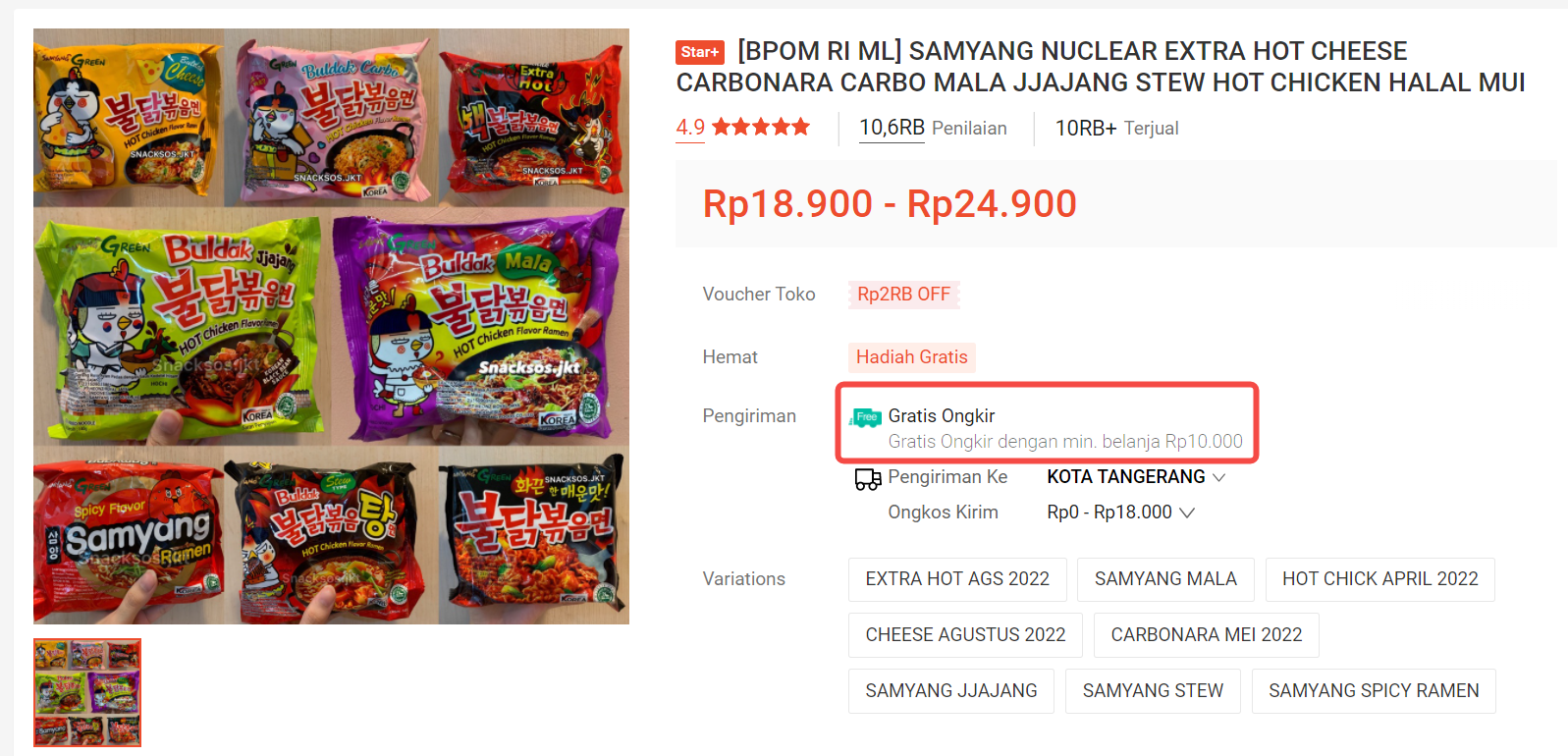The image size is (1568, 756).
Task: Select the product thumbnail below the main image
Action: tap(87, 693)
